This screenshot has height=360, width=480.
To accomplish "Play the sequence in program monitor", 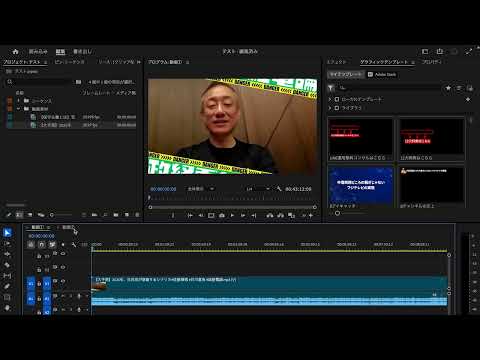I will pyautogui.click(x=232, y=216).
